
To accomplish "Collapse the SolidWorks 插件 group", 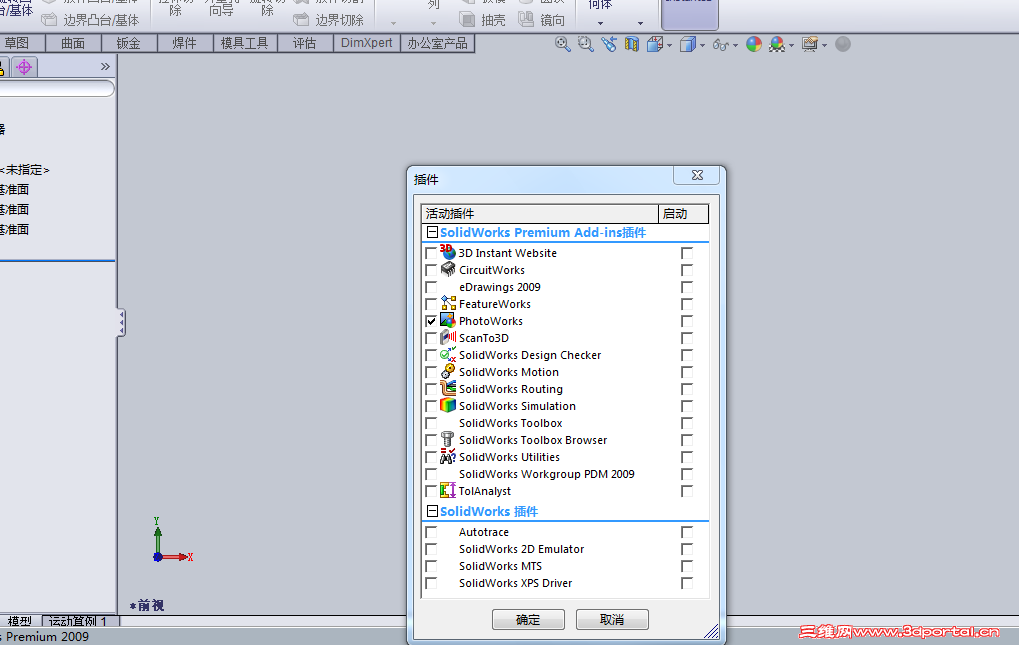I will (x=432, y=511).
